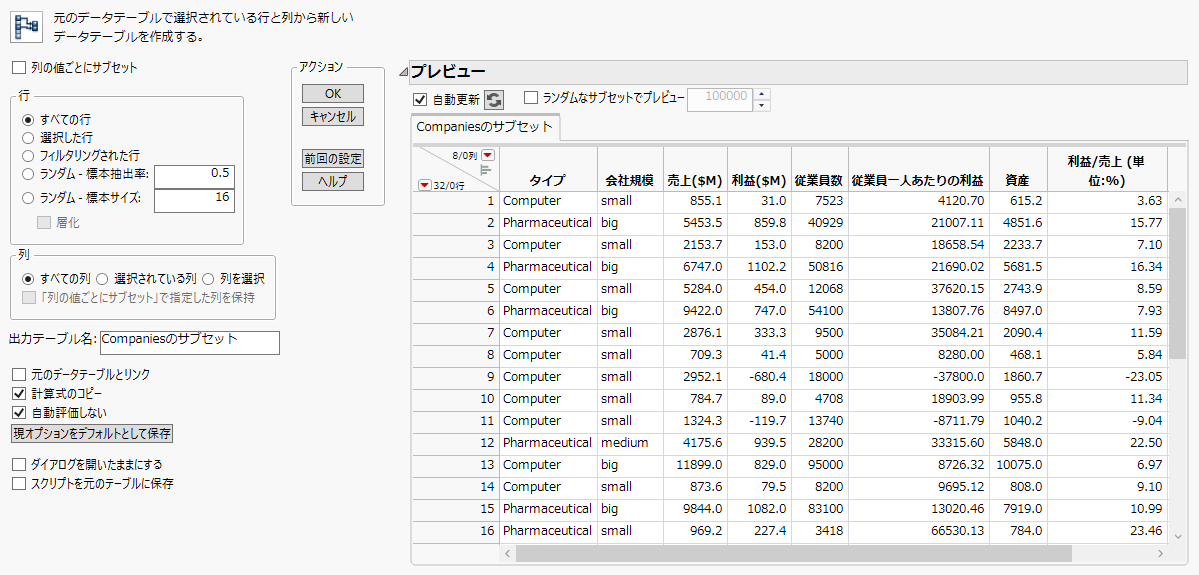
Task: Switch to the Companiesのサブセット tab
Action: click(x=484, y=127)
